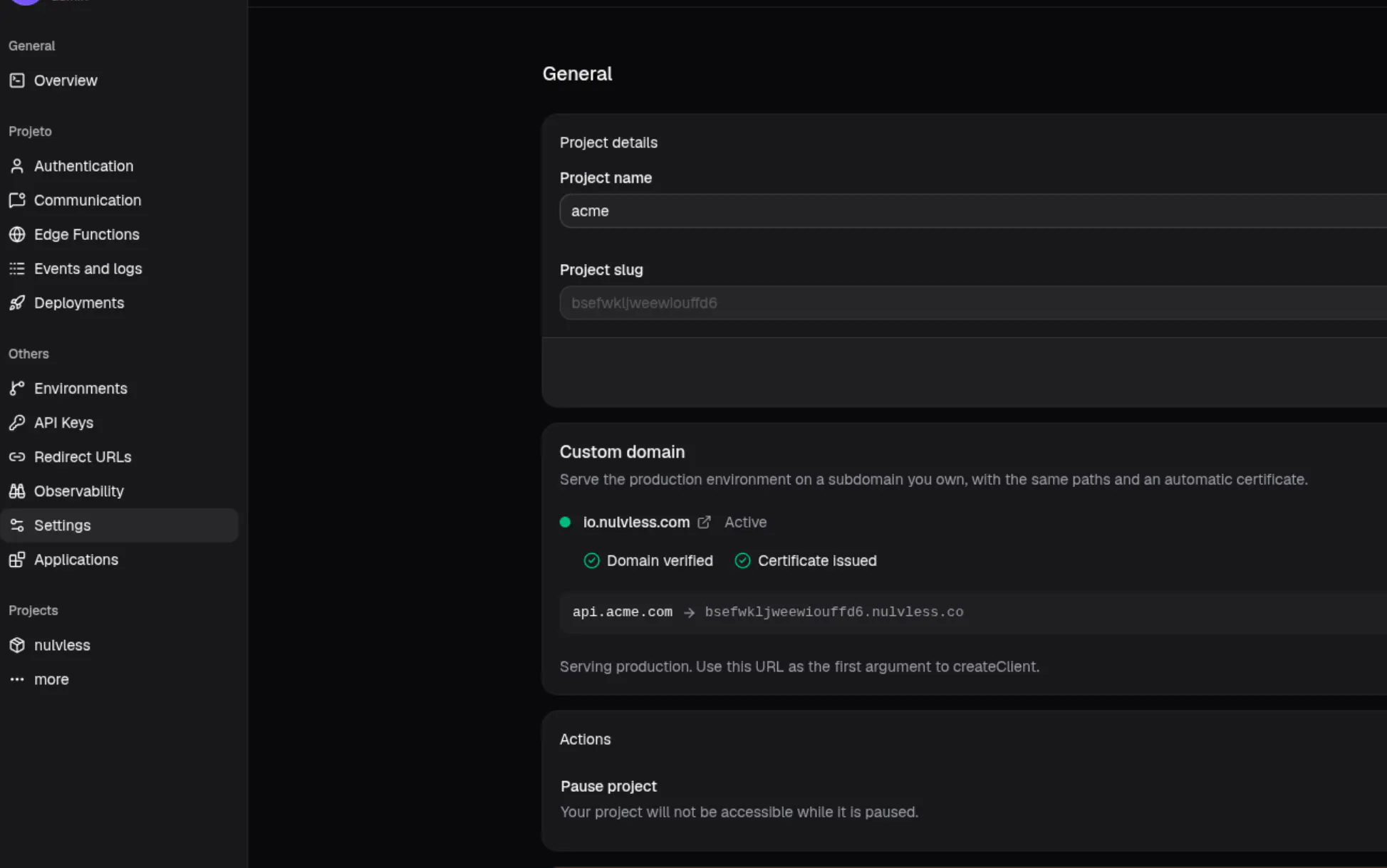Image resolution: width=1387 pixels, height=868 pixels.
Task: Click the Pause project heading
Action: (x=608, y=786)
